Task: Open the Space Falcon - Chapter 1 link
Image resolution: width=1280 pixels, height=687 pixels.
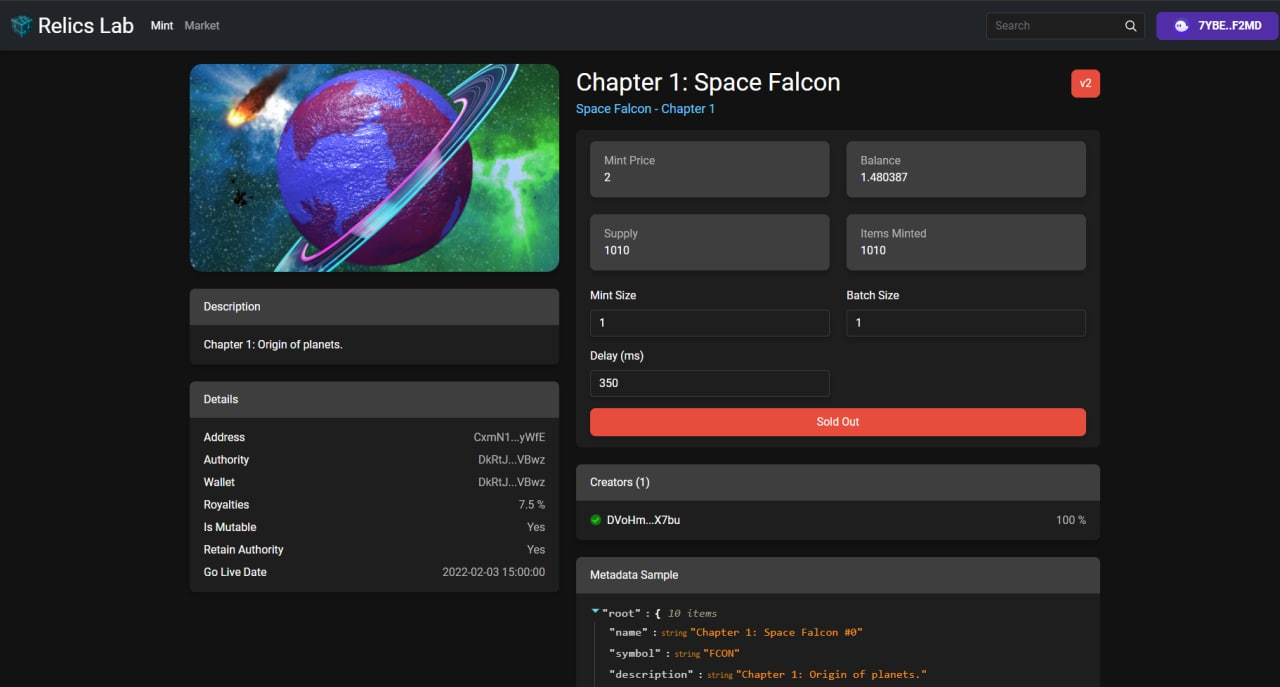Action: coord(645,109)
